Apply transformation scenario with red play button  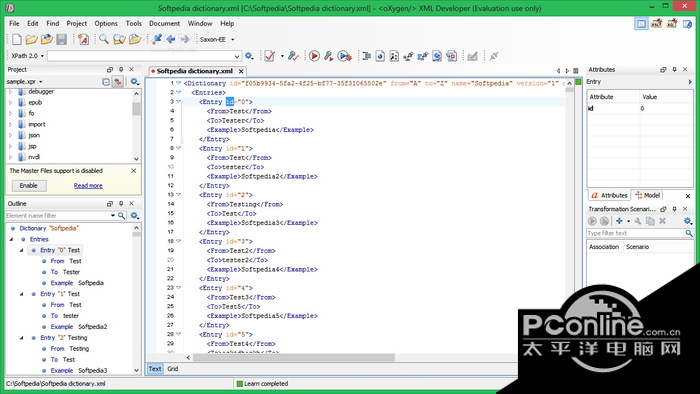click(x=314, y=56)
